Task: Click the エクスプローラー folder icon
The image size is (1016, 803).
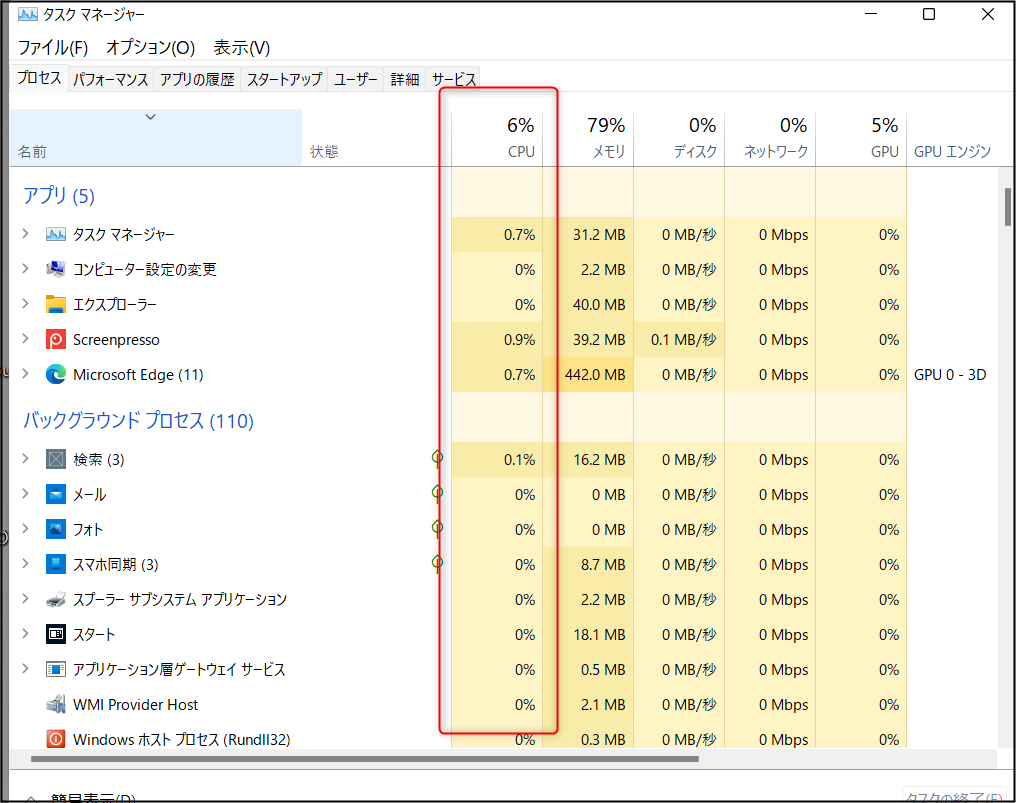Action: click(56, 305)
